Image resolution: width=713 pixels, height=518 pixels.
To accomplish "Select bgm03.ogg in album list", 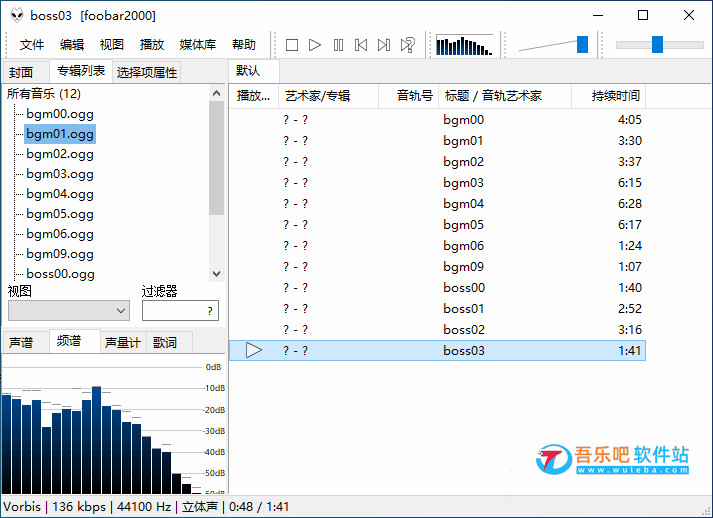I will point(60,174).
